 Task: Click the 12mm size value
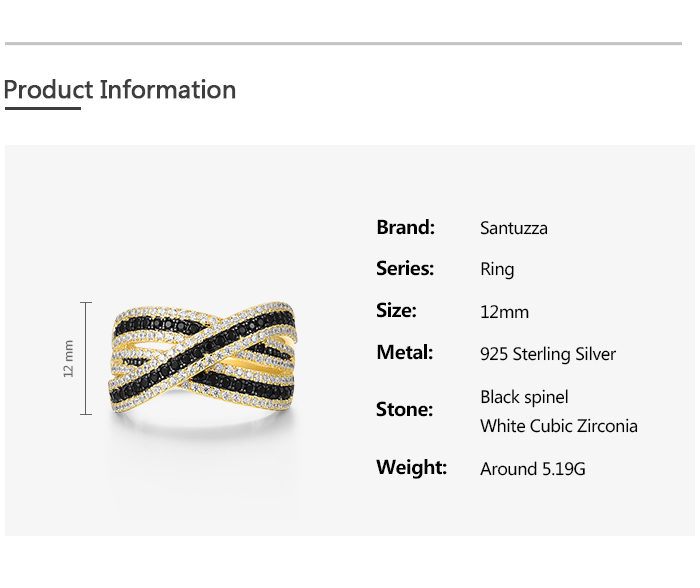504,312
